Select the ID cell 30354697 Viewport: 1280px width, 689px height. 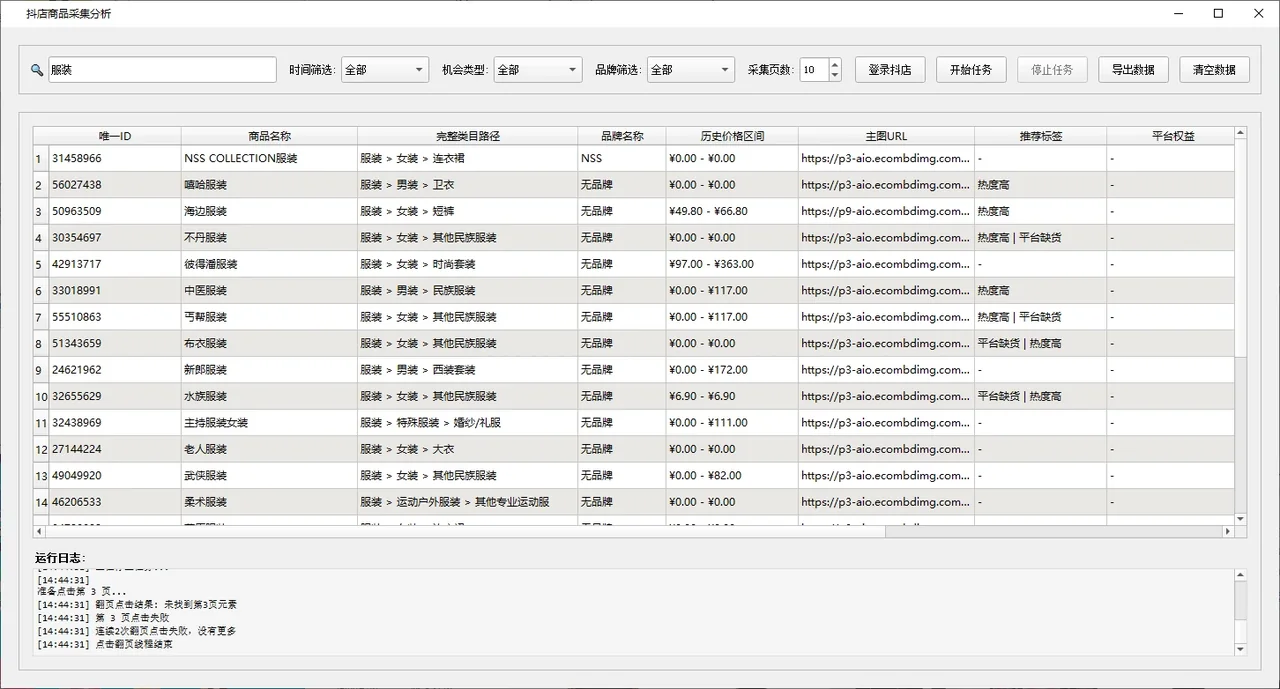click(x=115, y=238)
